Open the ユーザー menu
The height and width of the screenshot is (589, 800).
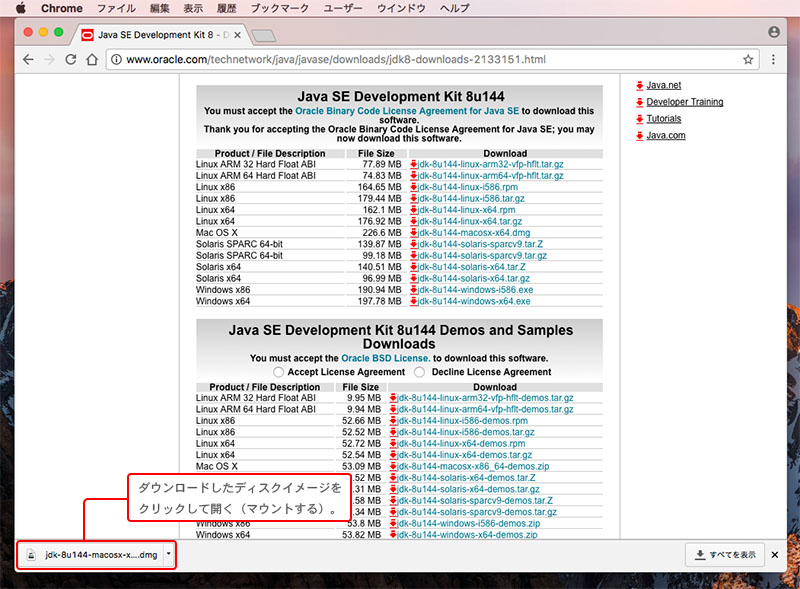pyautogui.click(x=343, y=8)
